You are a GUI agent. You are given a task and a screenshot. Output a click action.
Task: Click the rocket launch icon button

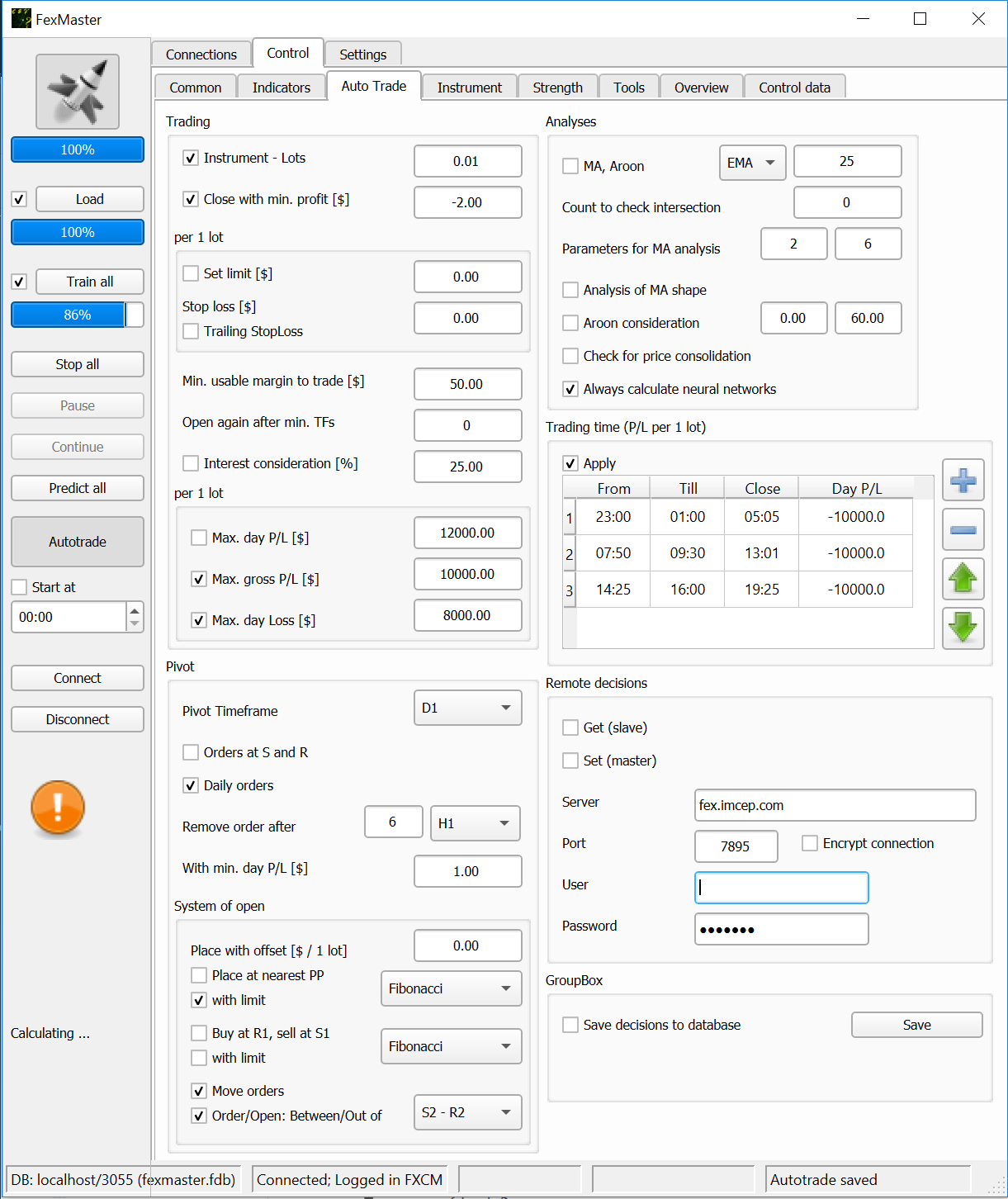coord(78,92)
